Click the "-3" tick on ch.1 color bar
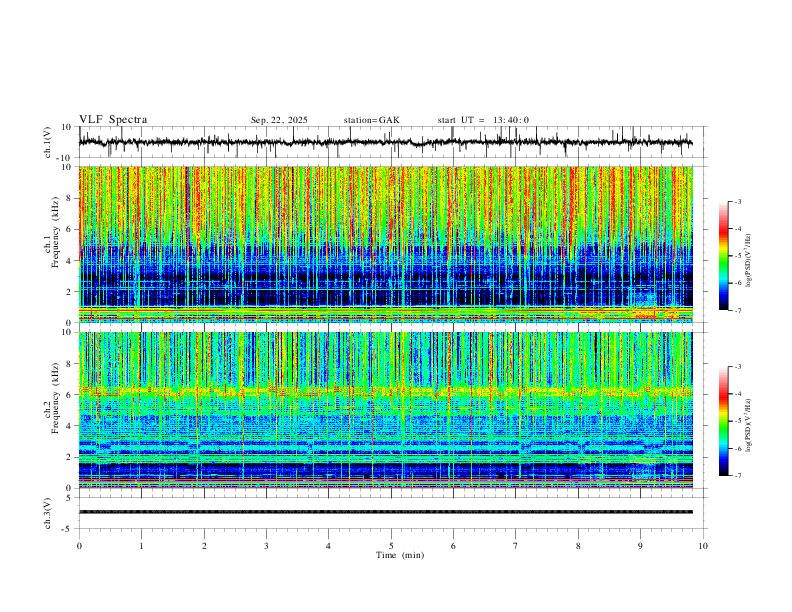792x612 pixels. point(737,202)
